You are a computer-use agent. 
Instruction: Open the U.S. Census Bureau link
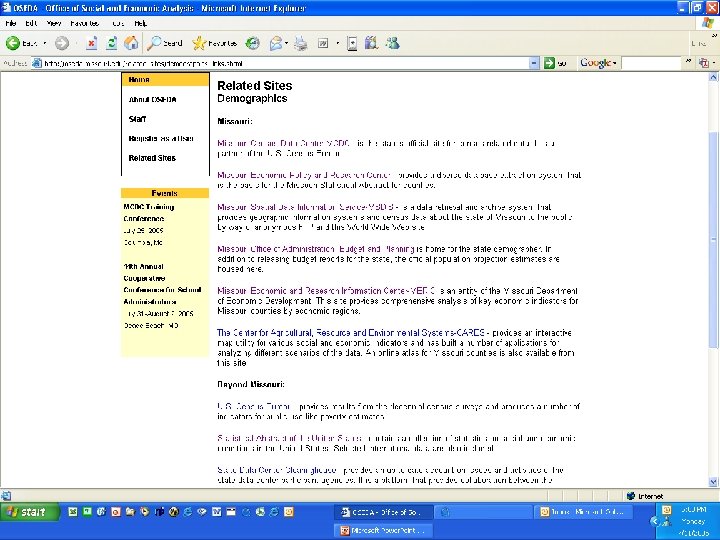click(x=254, y=406)
